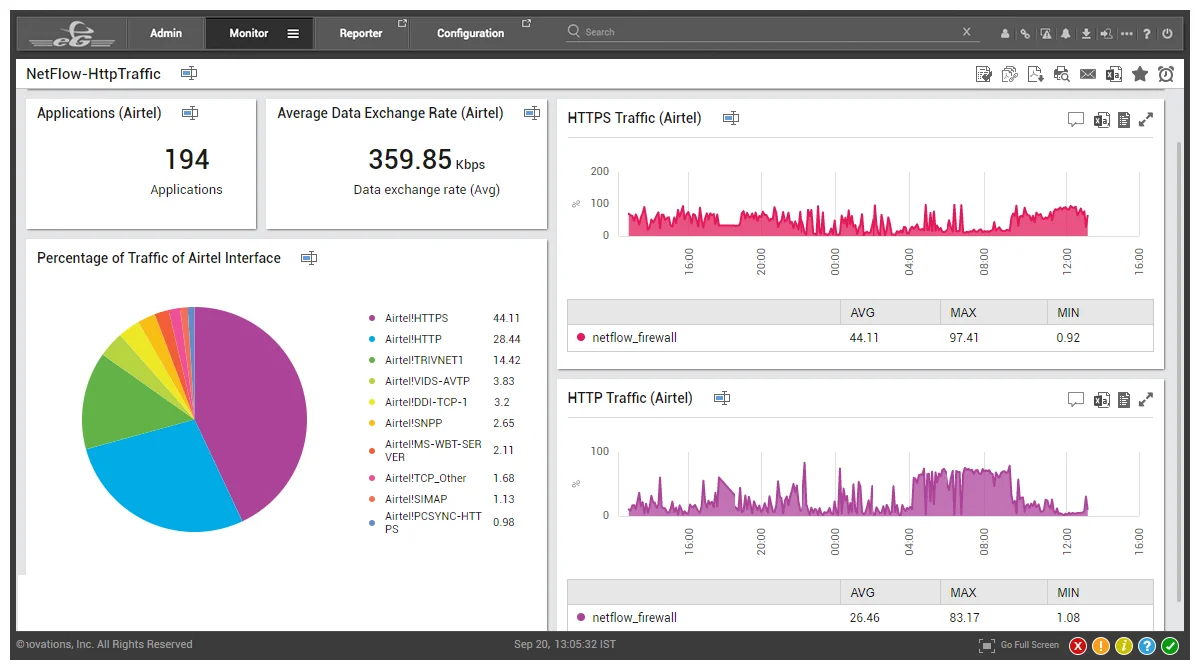1200x670 pixels.
Task: Open the Monitor hamburger menu
Action: pyautogui.click(x=293, y=33)
